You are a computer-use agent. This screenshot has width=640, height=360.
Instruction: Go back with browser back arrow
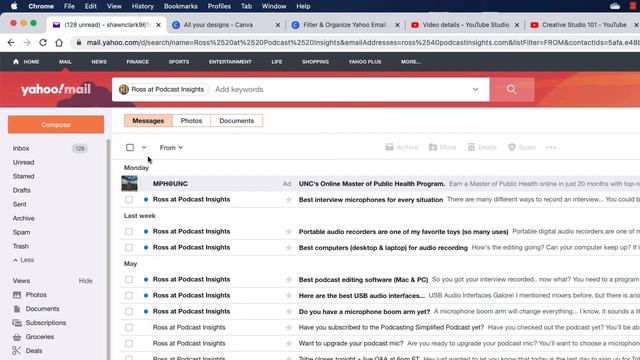(11, 42)
